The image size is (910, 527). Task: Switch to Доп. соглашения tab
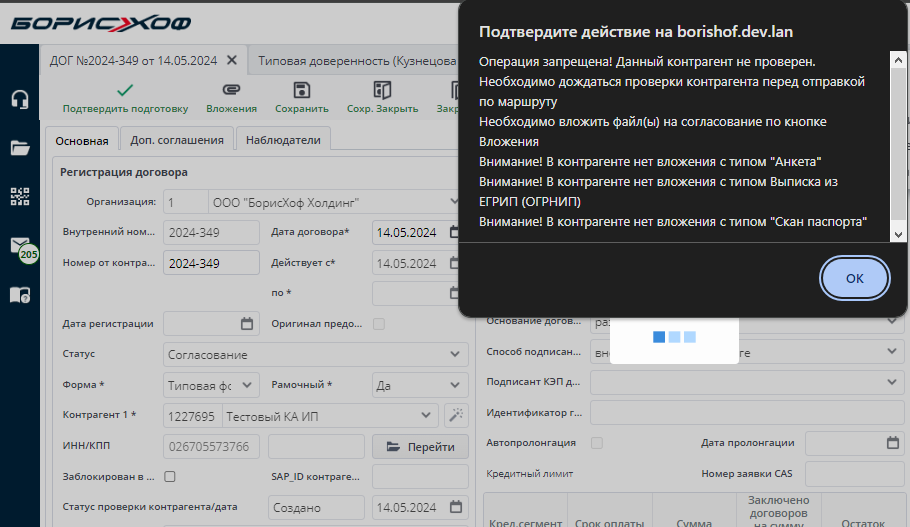[177, 140]
